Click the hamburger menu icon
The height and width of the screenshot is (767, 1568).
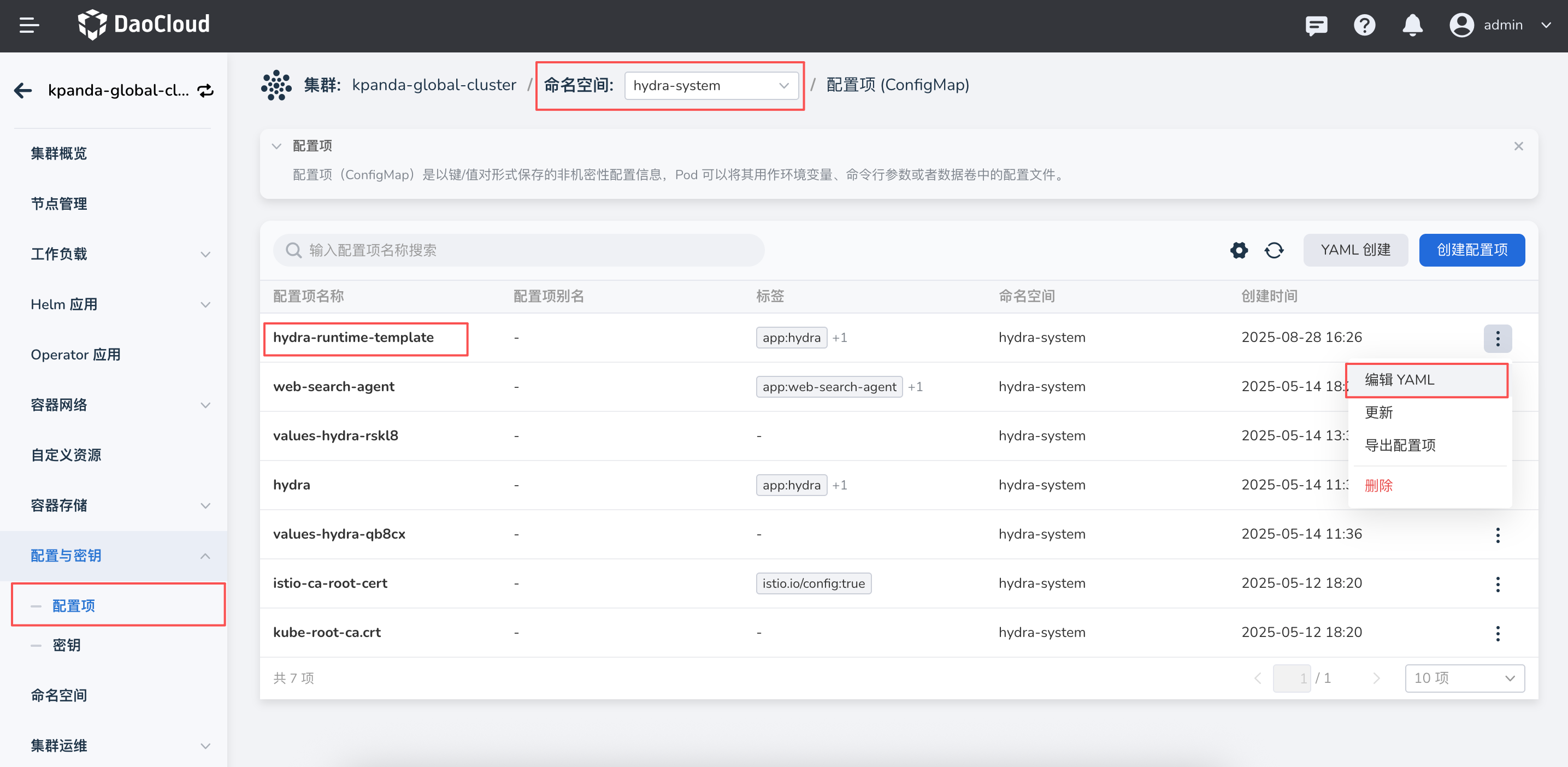[28, 25]
